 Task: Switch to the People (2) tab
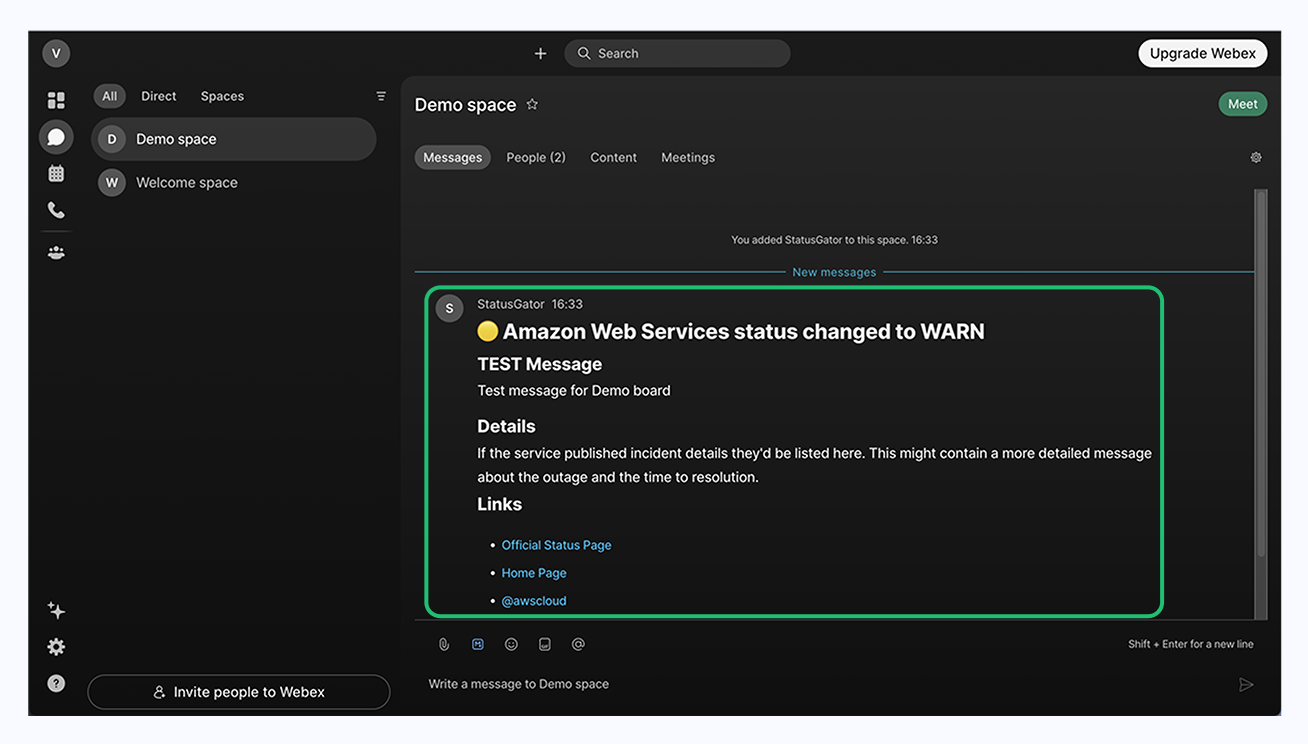pyautogui.click(x=536, y=158)
